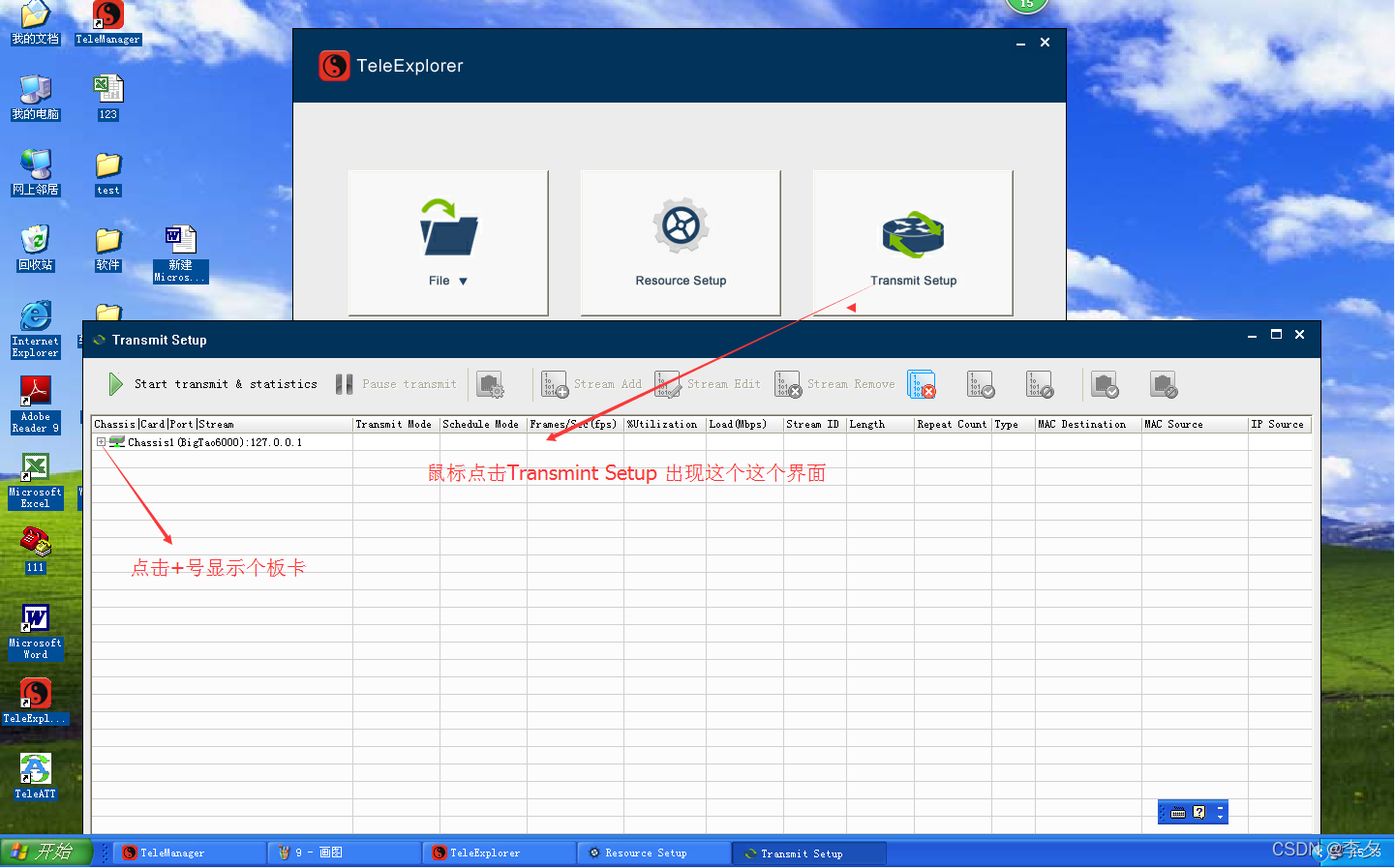Click Stream Remove text button

[x=851, y=384]
